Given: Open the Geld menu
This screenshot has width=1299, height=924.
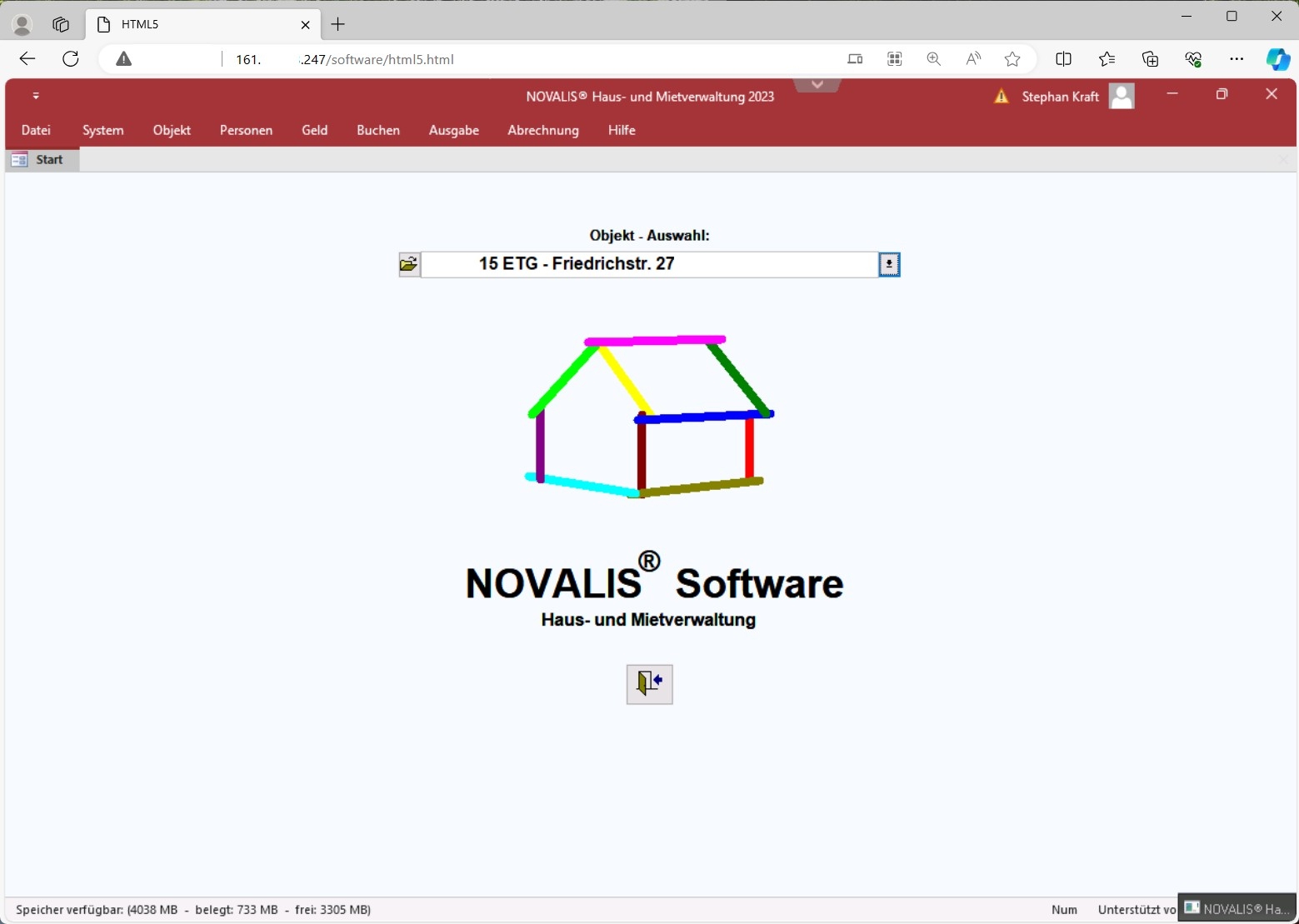Looking at the screenshot, I should (314, 130).
